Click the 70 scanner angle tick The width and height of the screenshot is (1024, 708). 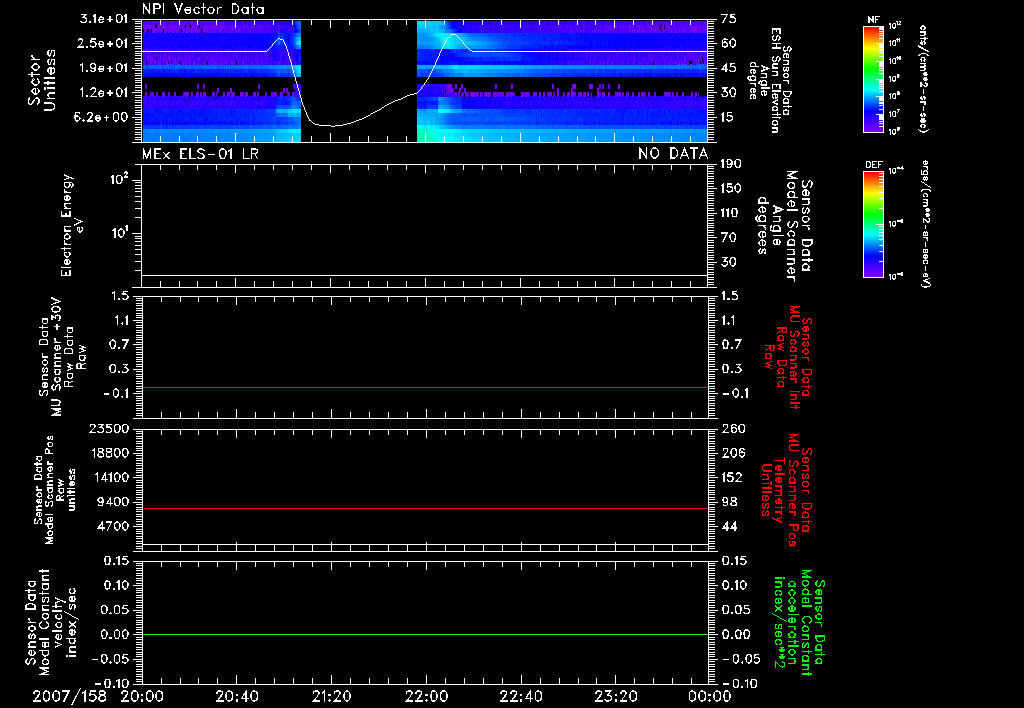729,238
